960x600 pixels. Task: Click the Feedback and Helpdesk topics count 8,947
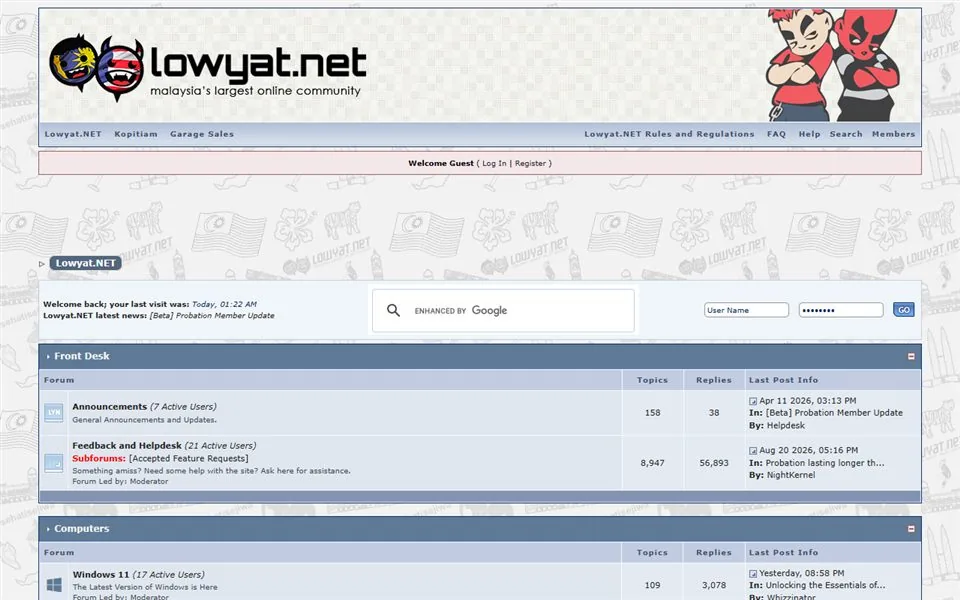click(x=653, y=463)
